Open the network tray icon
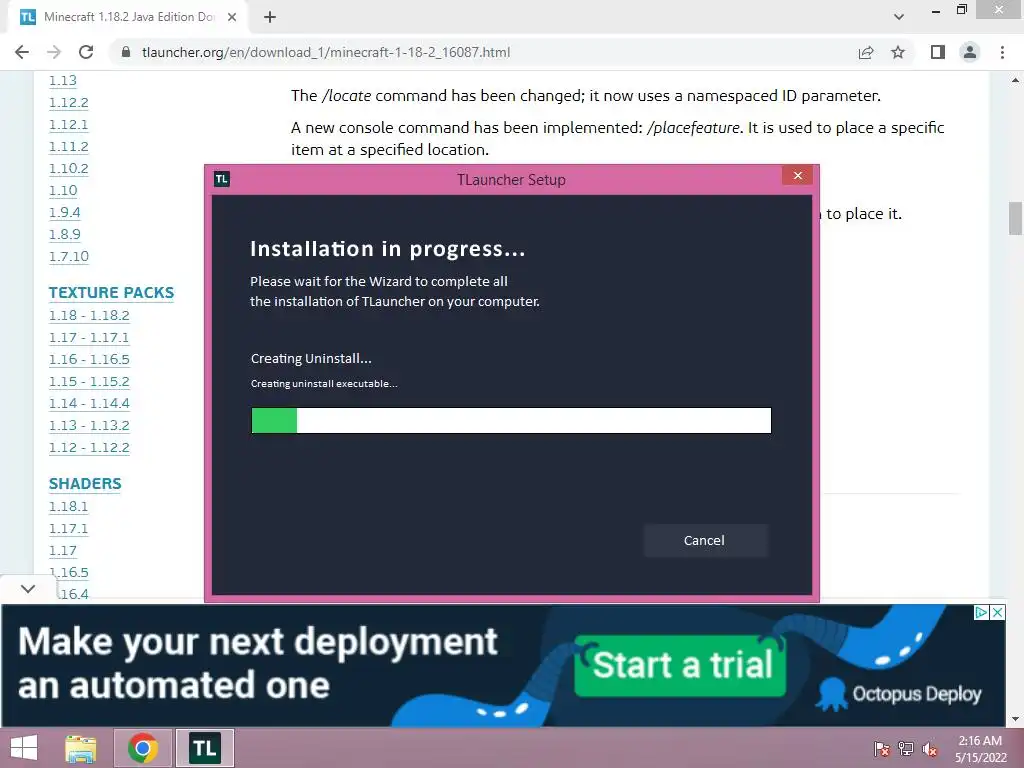 tap(906, 749)
